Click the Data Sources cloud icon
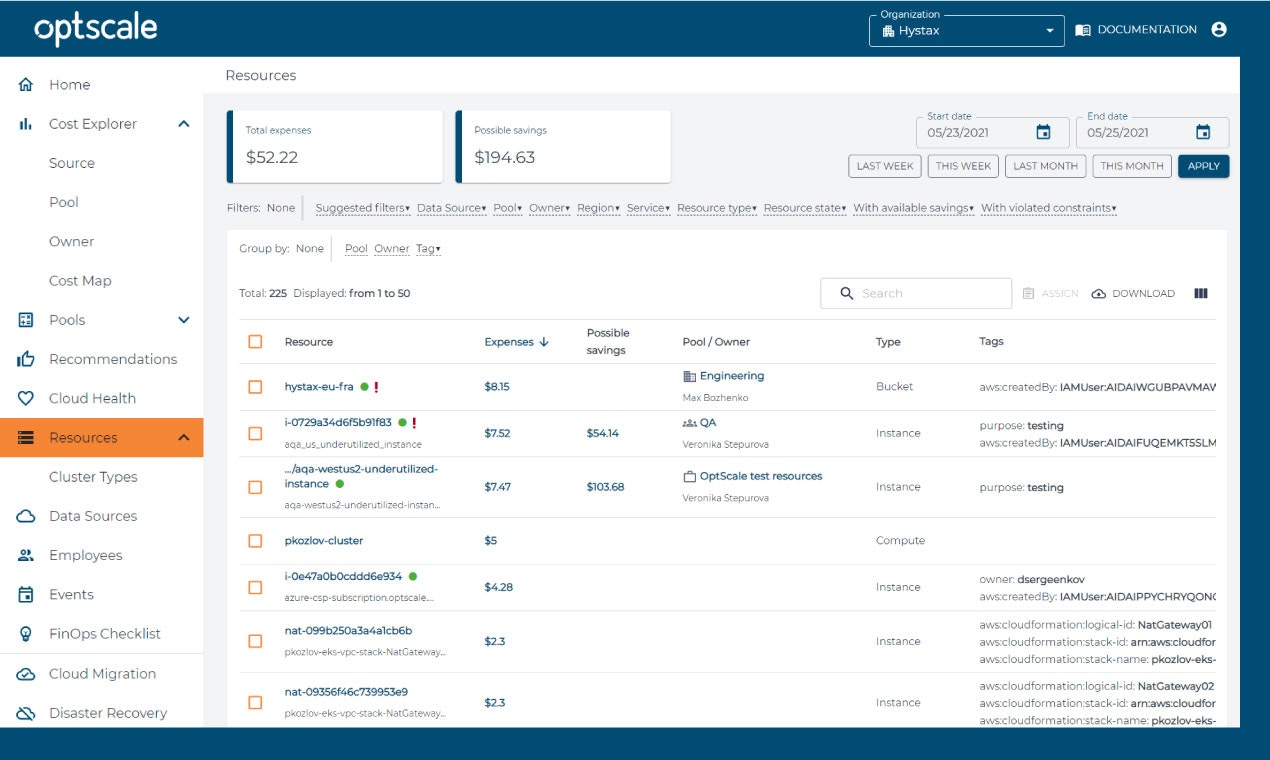Viewport: 1270px width, 760px height. point(26,516)
